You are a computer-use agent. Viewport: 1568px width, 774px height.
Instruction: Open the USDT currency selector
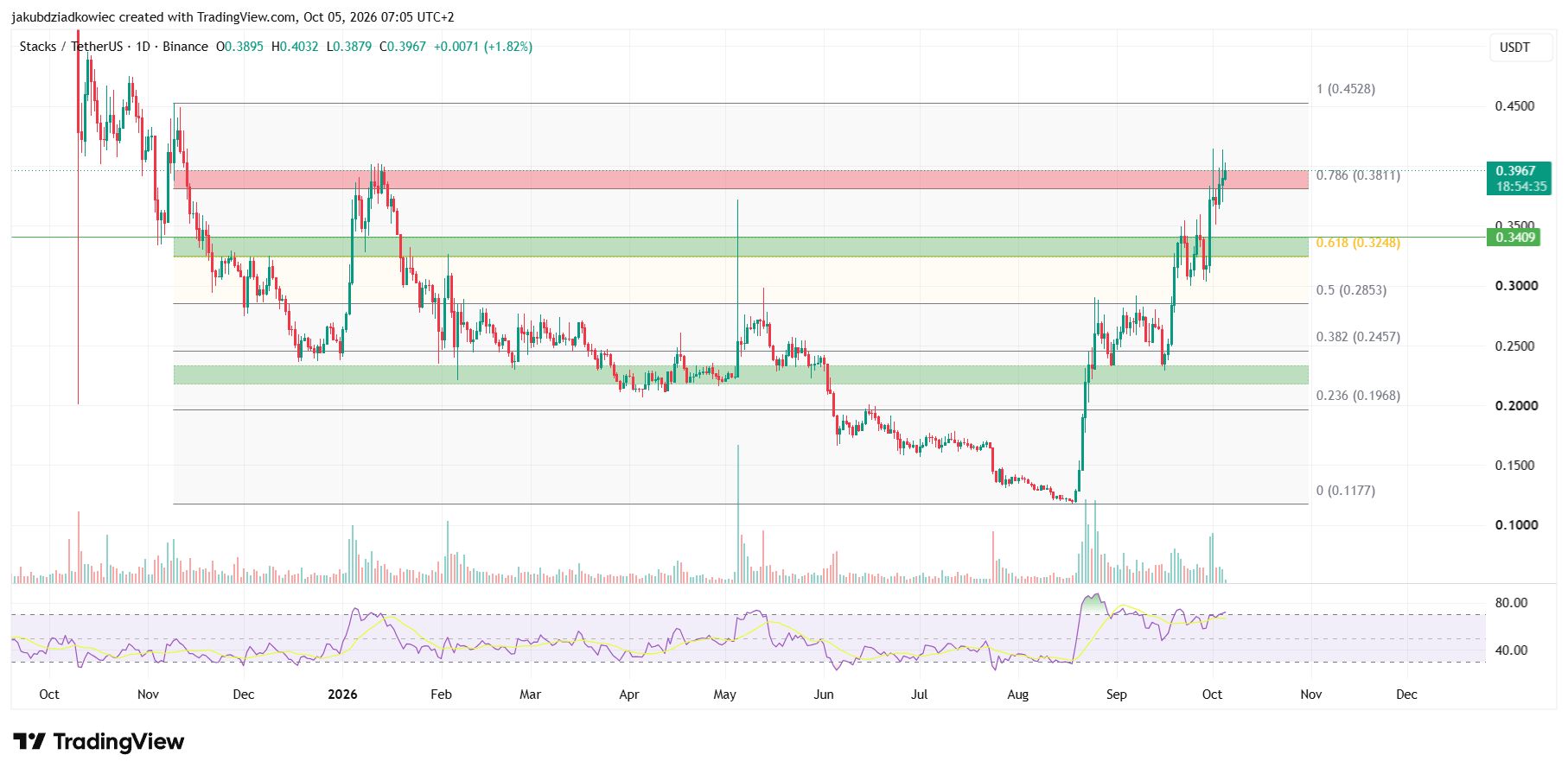pyautogui.click(x=1514, y=48)
